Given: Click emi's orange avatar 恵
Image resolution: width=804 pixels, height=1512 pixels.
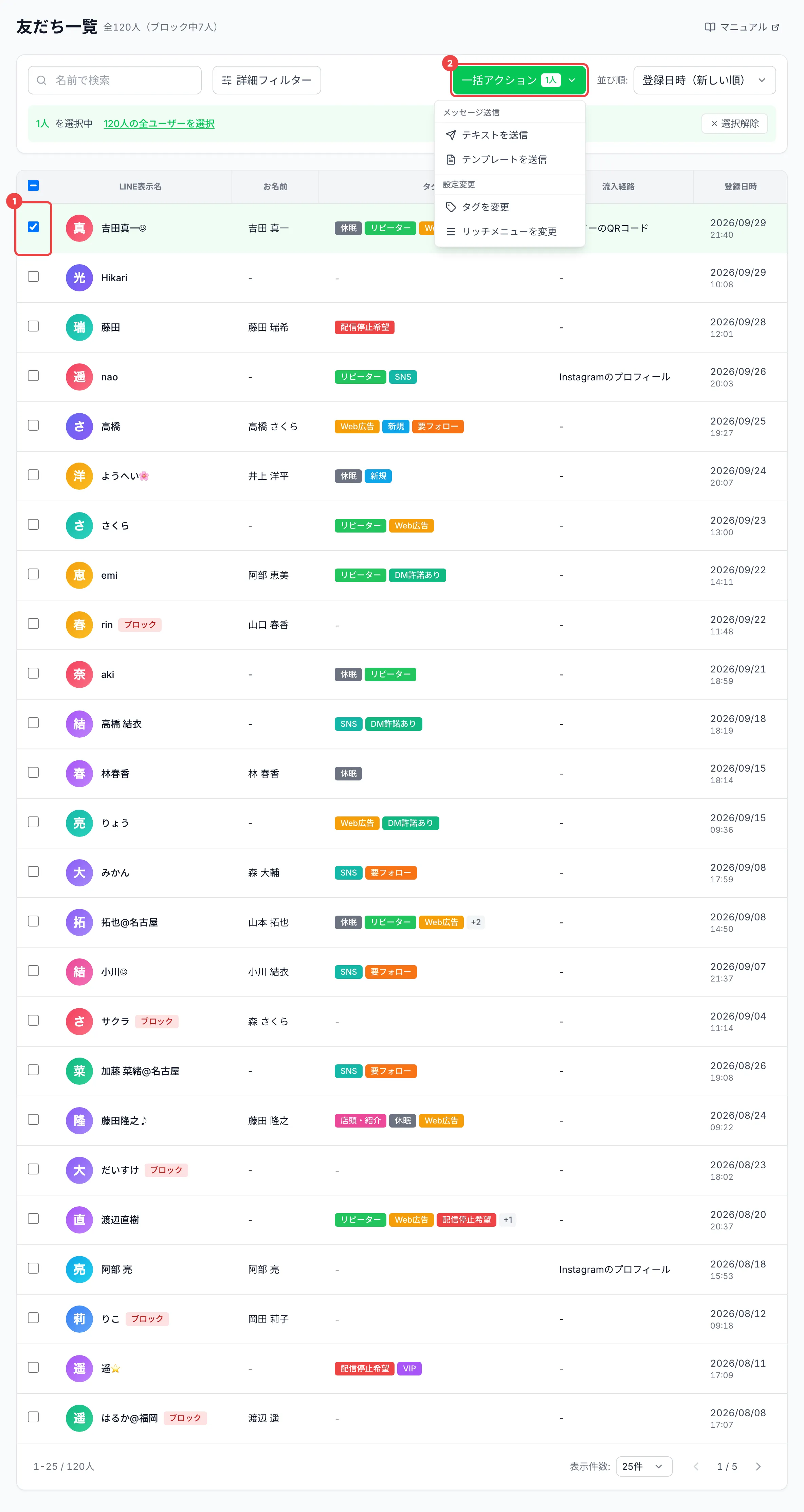Looking at the screenshot, I should tap(79, 575).
